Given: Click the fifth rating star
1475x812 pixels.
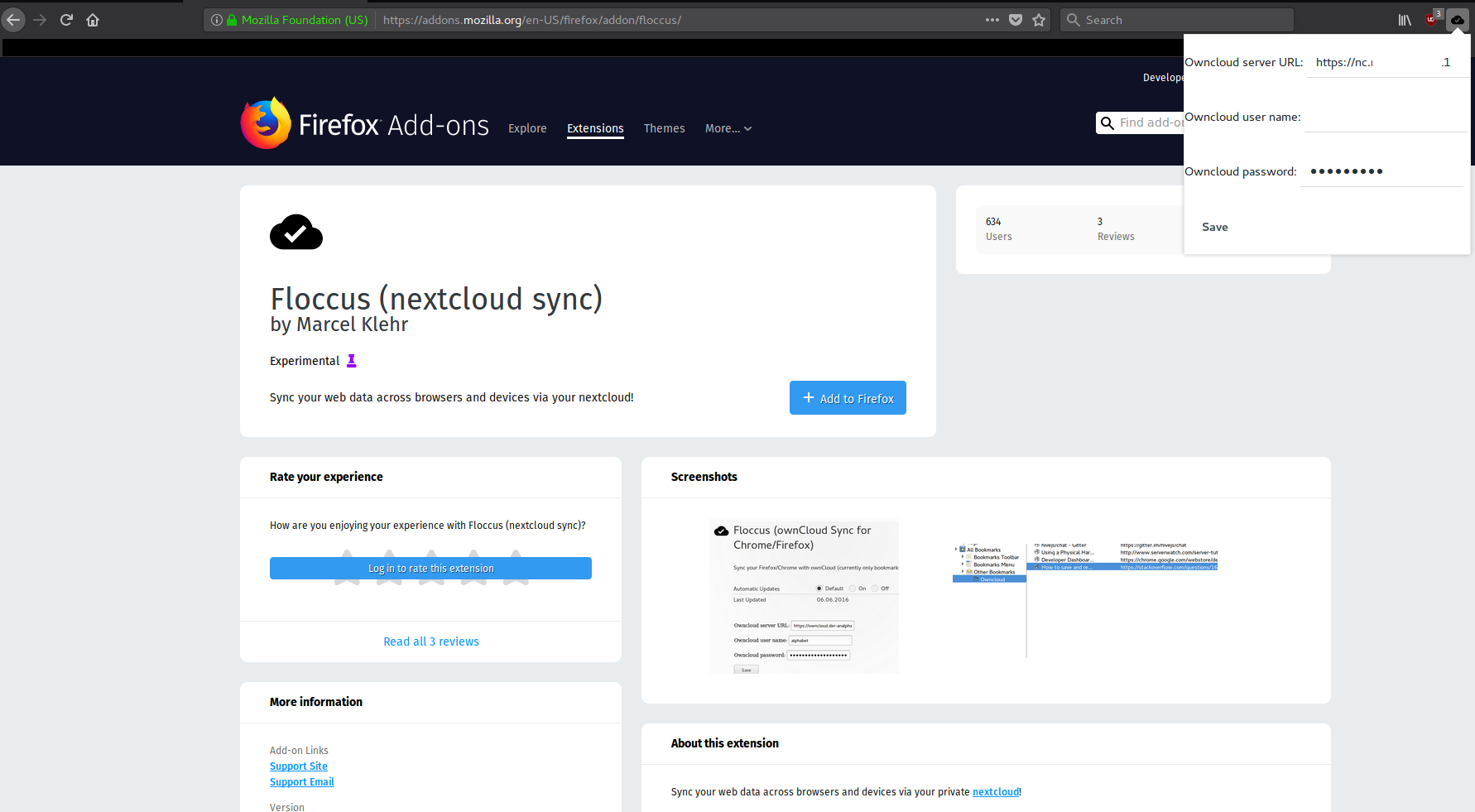Looking at the screenshot, I should 516,568.
